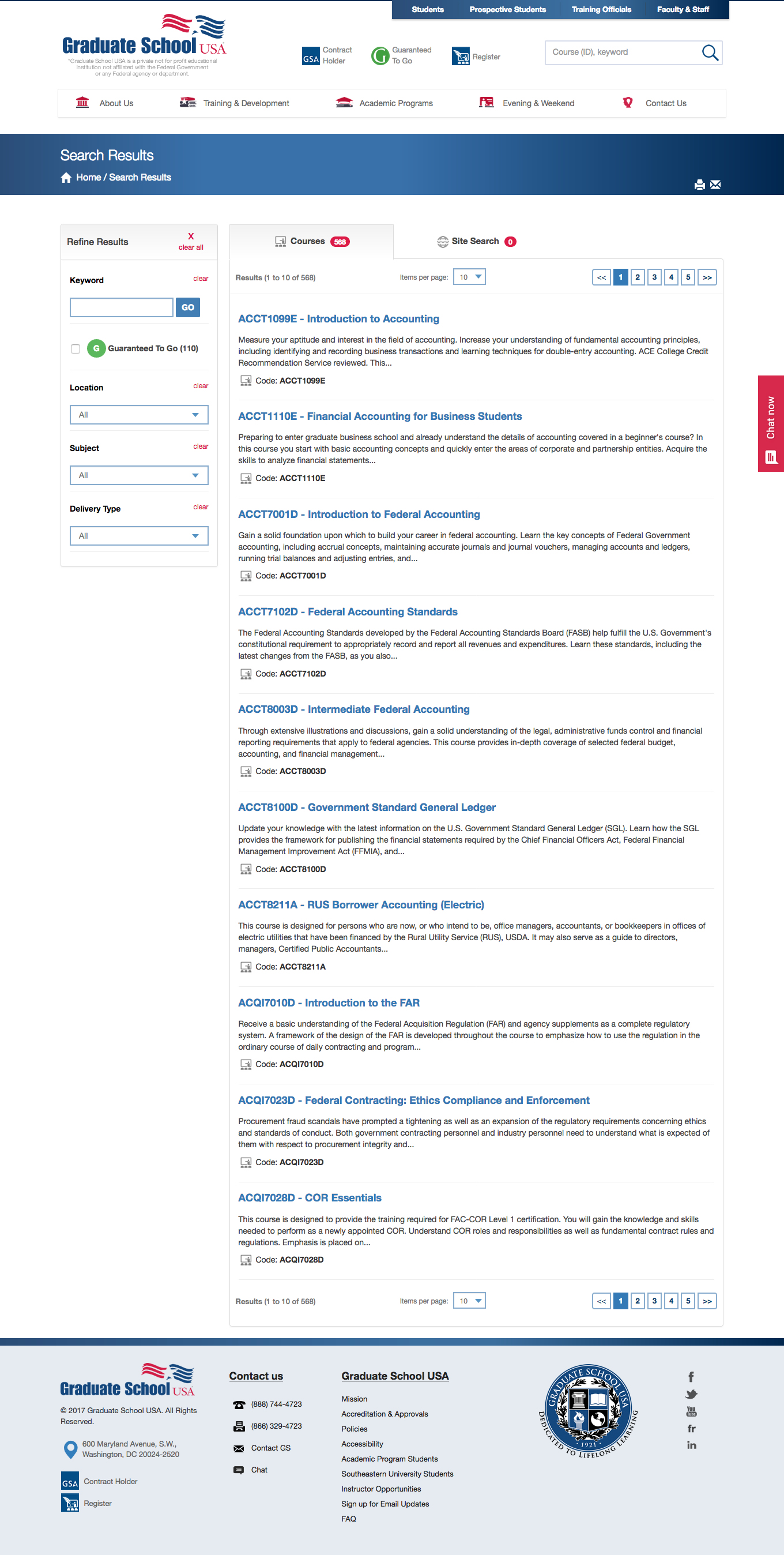The image size is (784, 1555).
Task: Click the Register cart icon in header
Action: coord(461,57)
